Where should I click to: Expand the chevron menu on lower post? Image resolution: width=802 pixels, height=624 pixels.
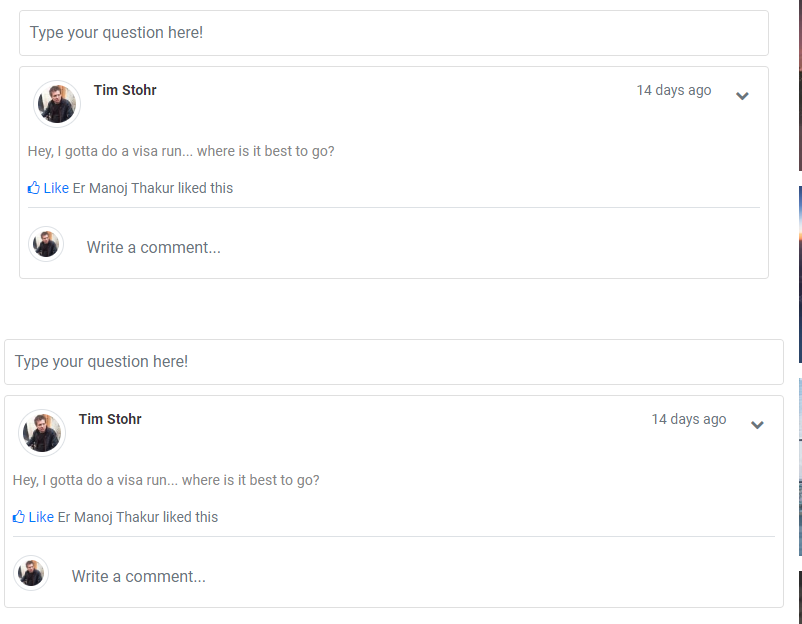(x=757, y=425)
